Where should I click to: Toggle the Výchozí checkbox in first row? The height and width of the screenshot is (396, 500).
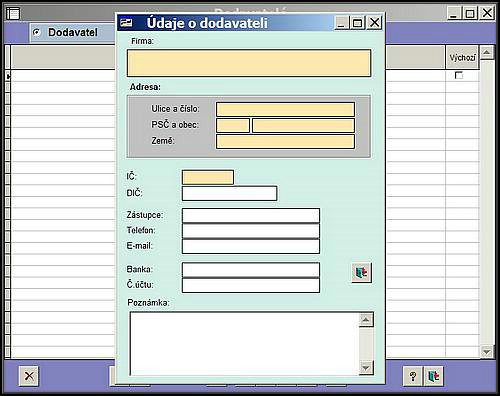(459, 75)
